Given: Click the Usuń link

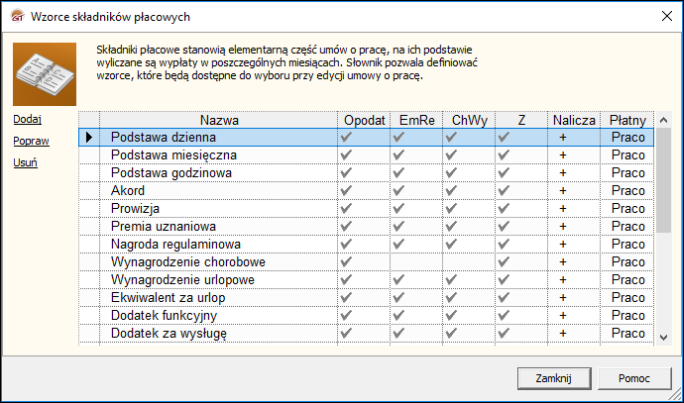Looking at the screenshot, I should (26, 162).
